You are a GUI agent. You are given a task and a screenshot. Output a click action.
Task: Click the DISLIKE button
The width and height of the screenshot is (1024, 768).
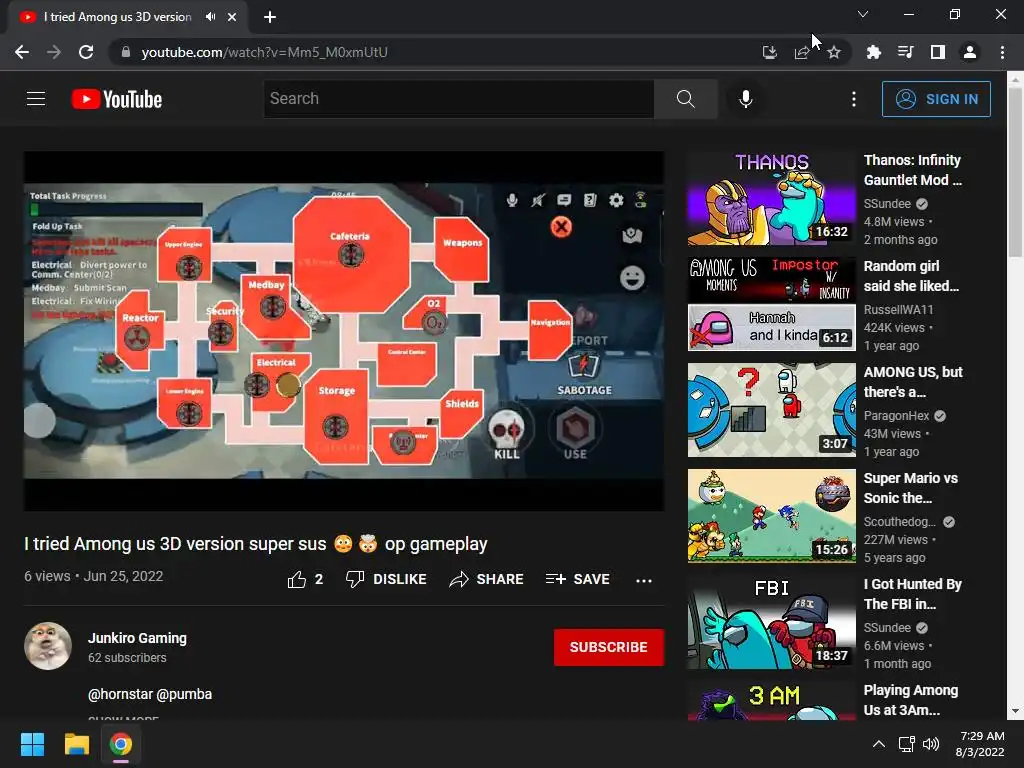[386, 579]
